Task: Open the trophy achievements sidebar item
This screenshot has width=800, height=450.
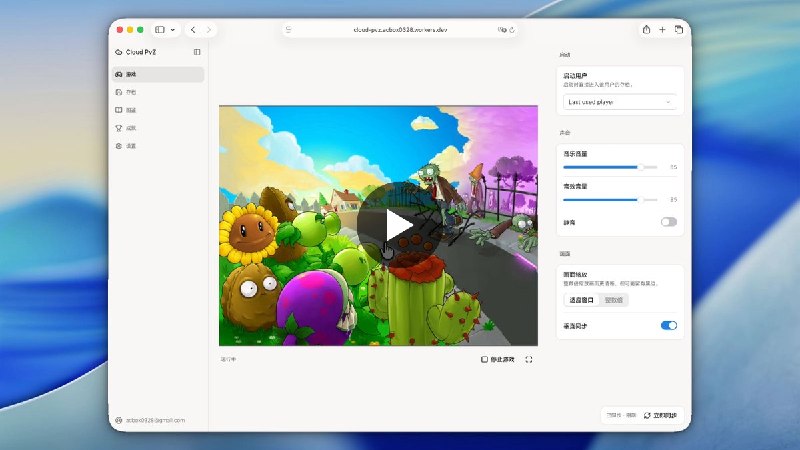Action: [x=158, y=128]
